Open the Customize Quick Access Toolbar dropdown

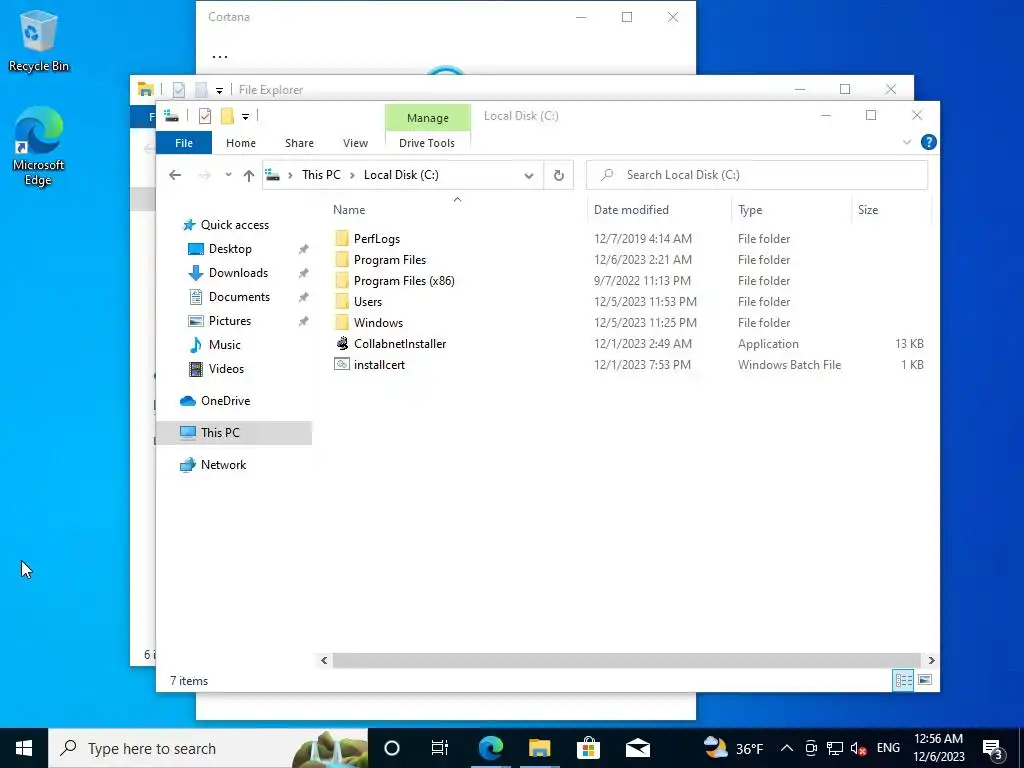(x=246, y=117)
